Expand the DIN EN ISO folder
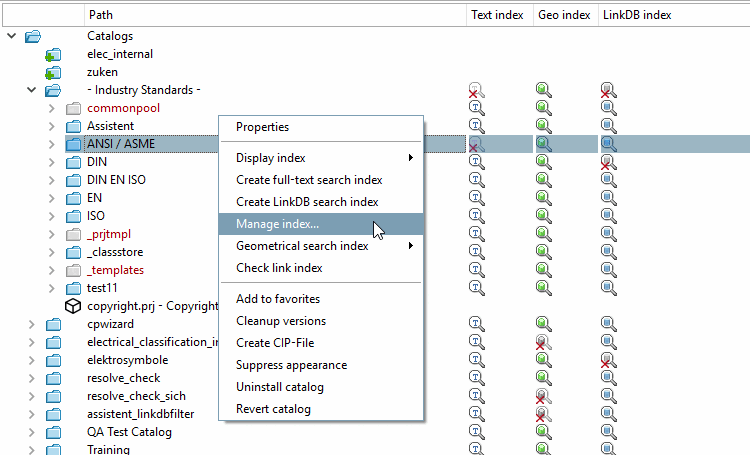 click(52, 180)
